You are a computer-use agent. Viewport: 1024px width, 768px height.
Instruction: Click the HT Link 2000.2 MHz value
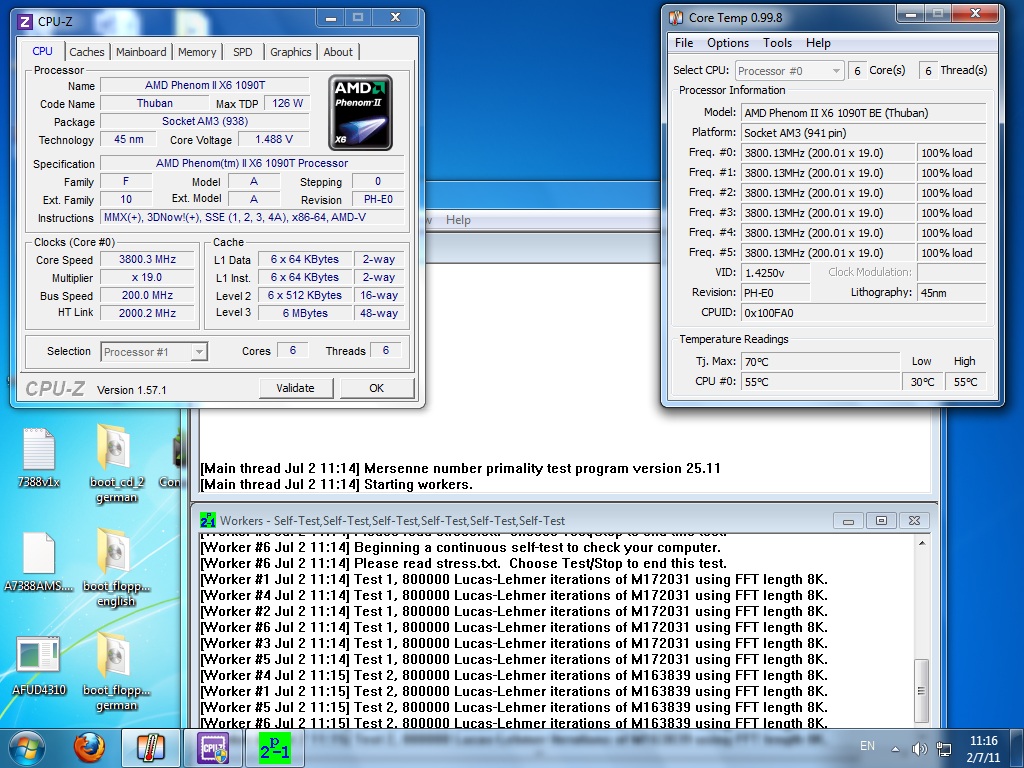pyautogui.click(x=148, y=313)
